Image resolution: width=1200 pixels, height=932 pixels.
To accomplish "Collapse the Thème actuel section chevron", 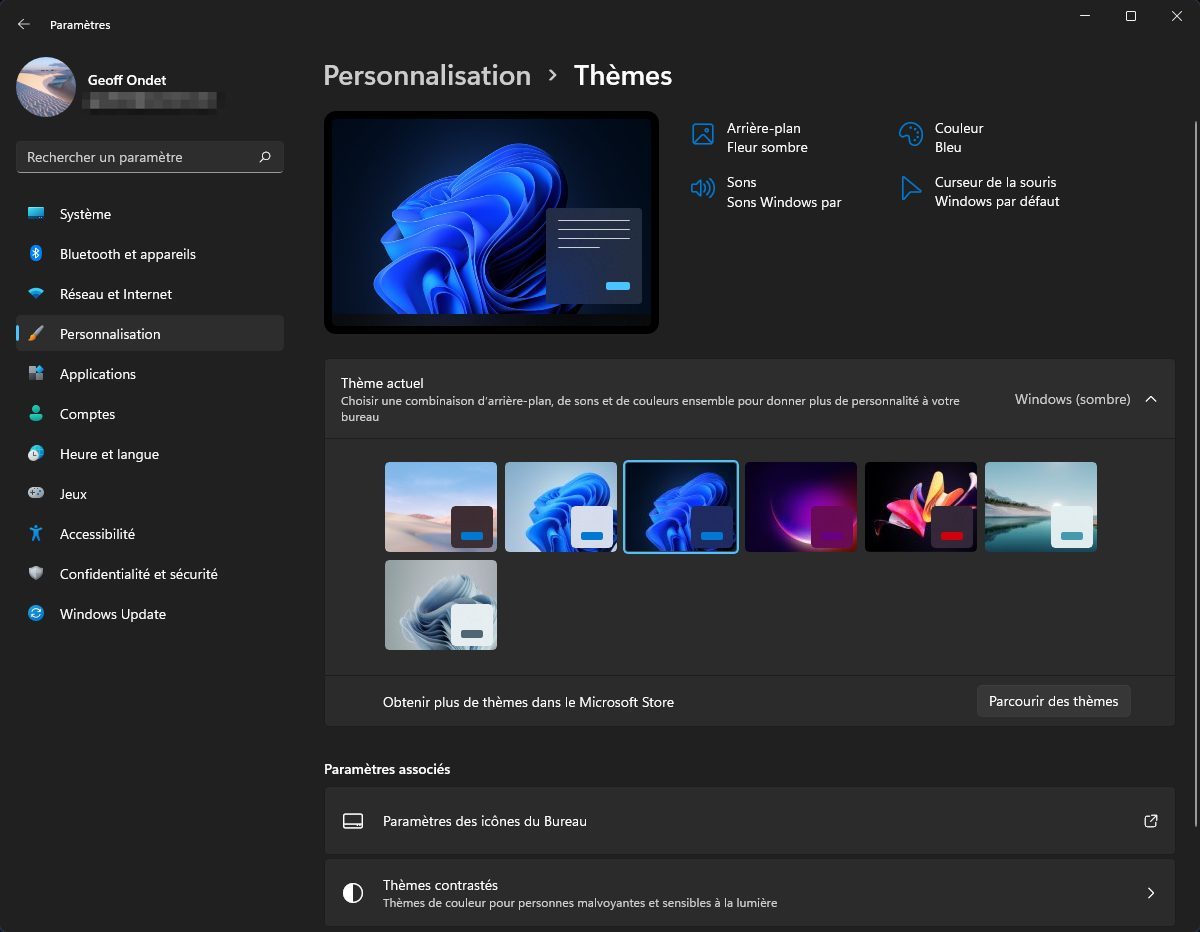I will pos(1151,399).
